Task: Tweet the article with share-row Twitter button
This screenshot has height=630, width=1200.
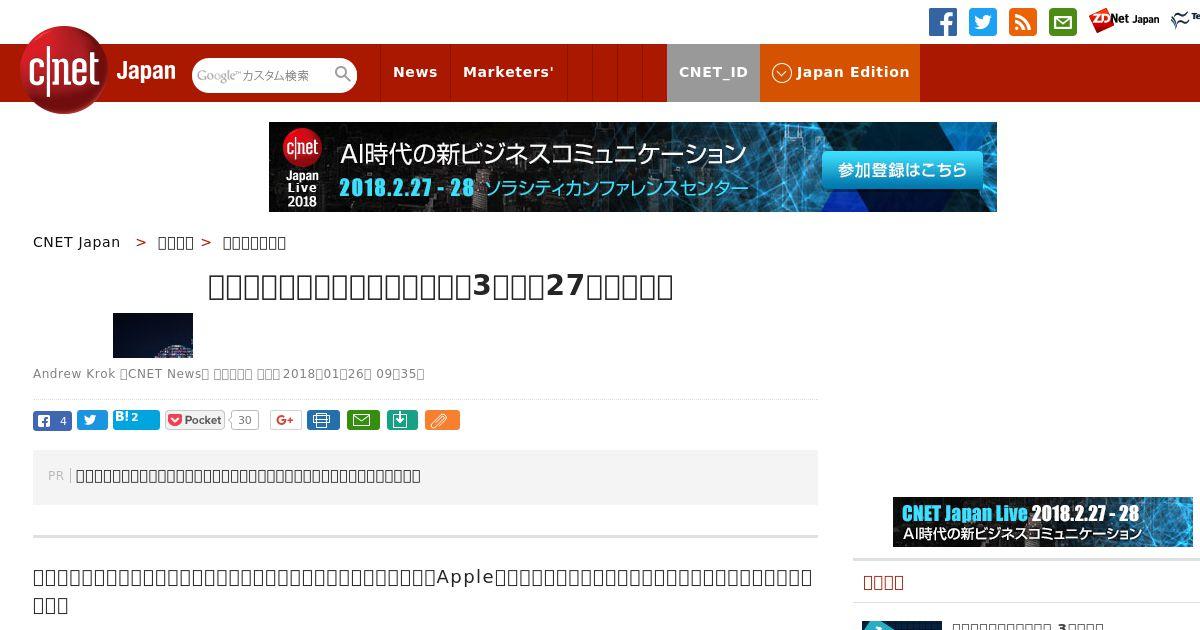Action: pyautogui.click(x=92, y=421)
